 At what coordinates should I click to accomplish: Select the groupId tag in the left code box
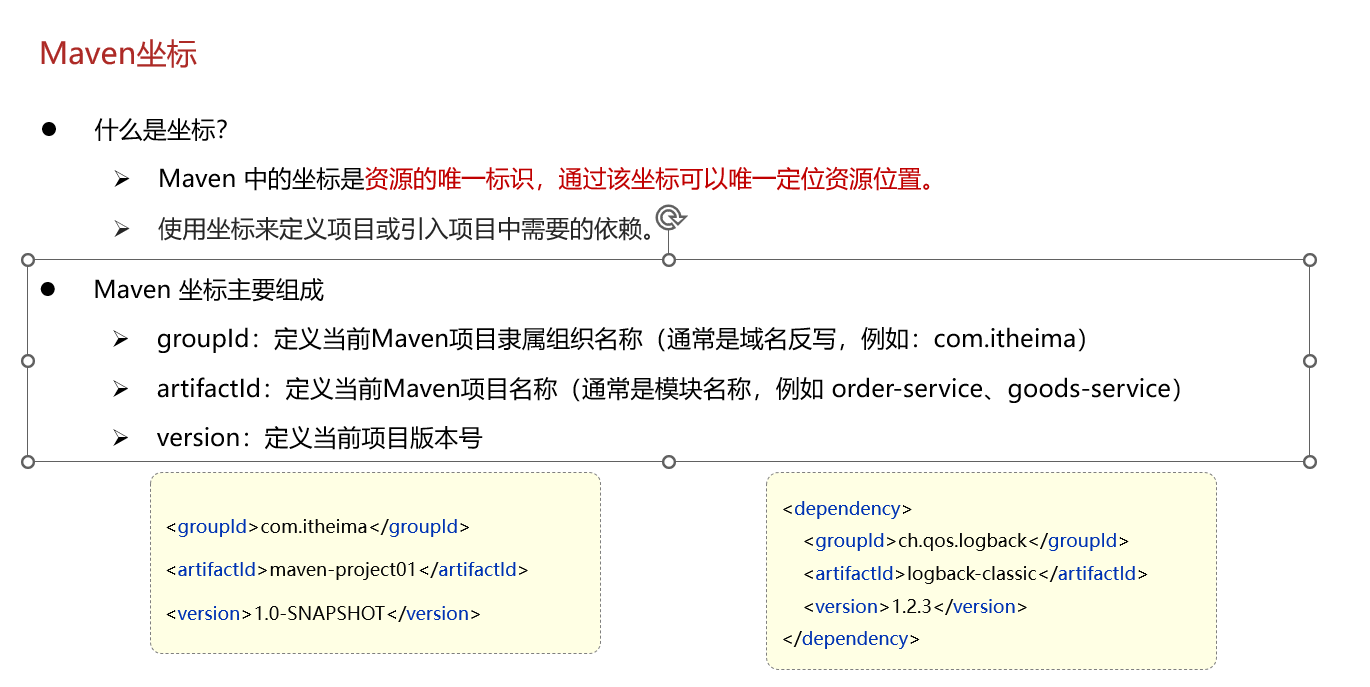(x=211, y=526)
